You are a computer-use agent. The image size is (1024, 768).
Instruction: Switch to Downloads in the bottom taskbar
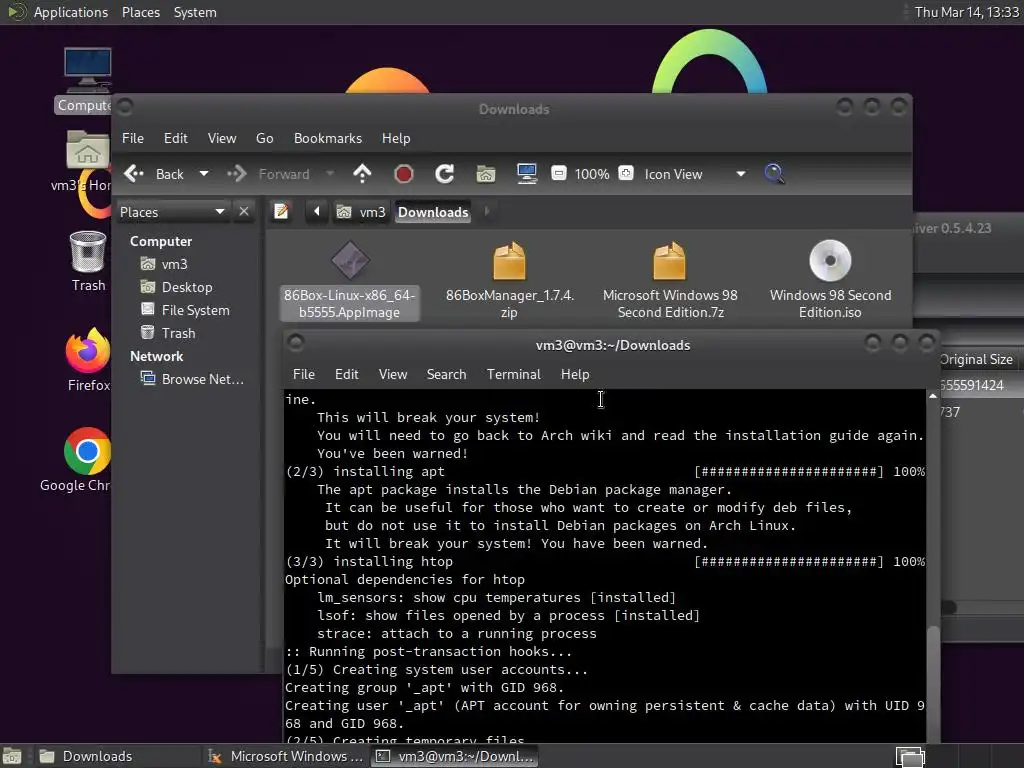click(x=116, y=756)
